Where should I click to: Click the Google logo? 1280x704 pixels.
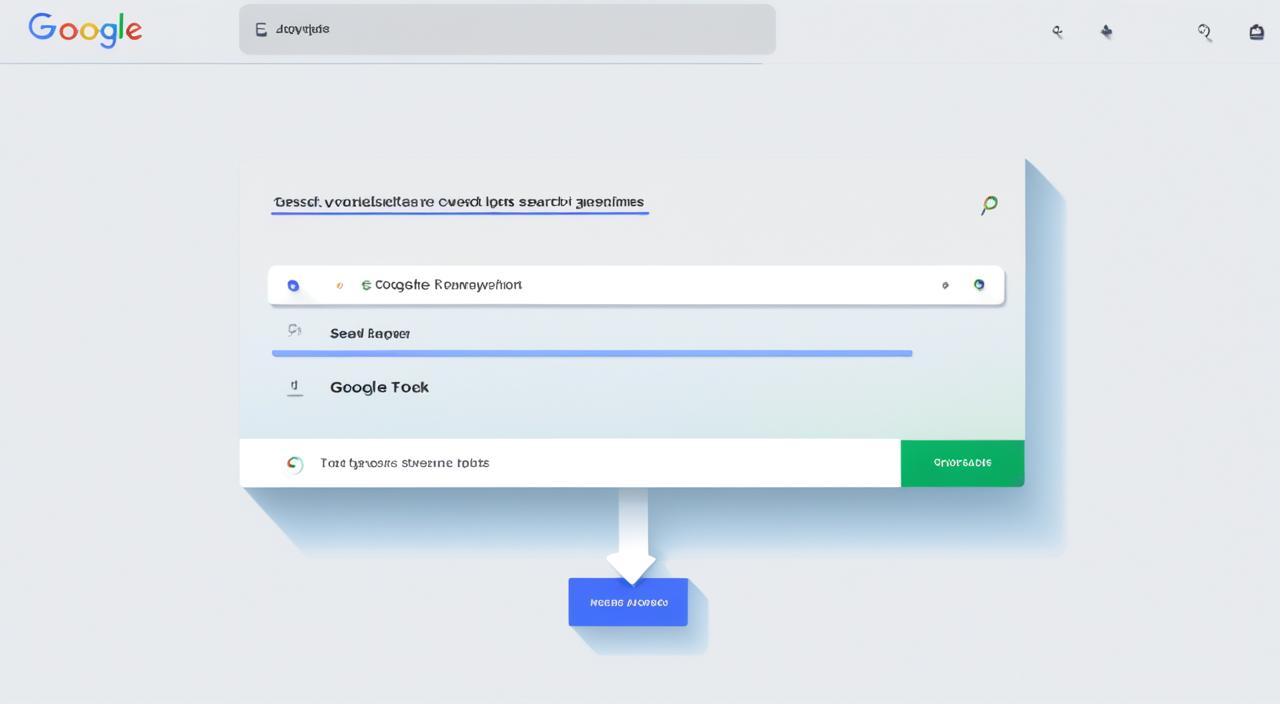(x=85, y=30)
